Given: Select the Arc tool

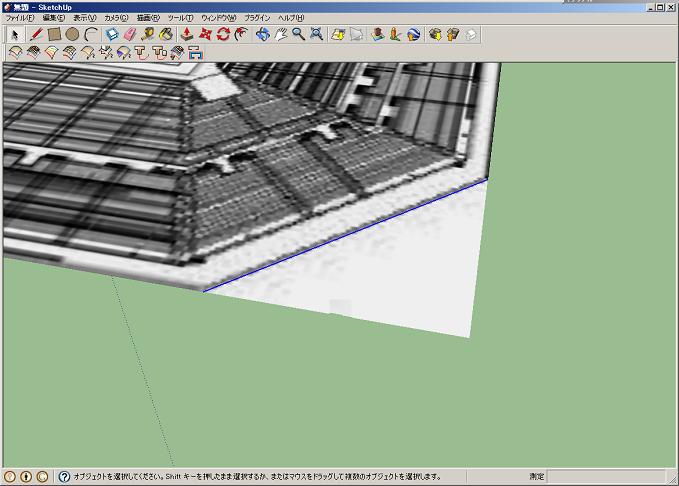Looking at the screenshot, I should tap(91, 34).
